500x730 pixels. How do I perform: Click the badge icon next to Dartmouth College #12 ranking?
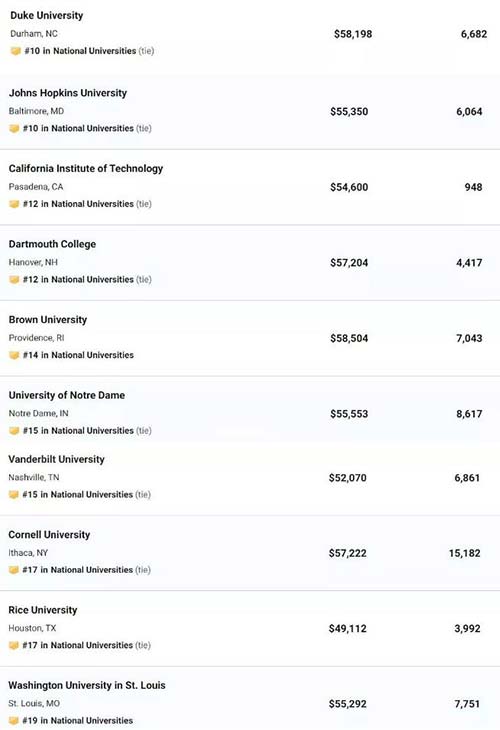tap(14, 279)
